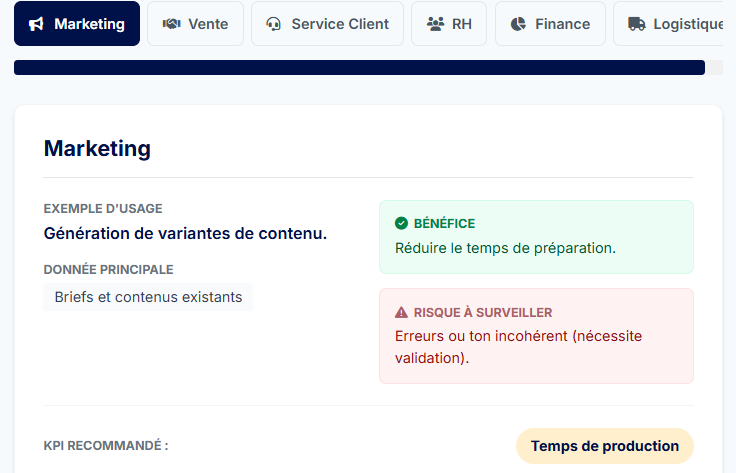Switch to the RH tab
This screenshot has height=473, width=736.
[449, 23]
